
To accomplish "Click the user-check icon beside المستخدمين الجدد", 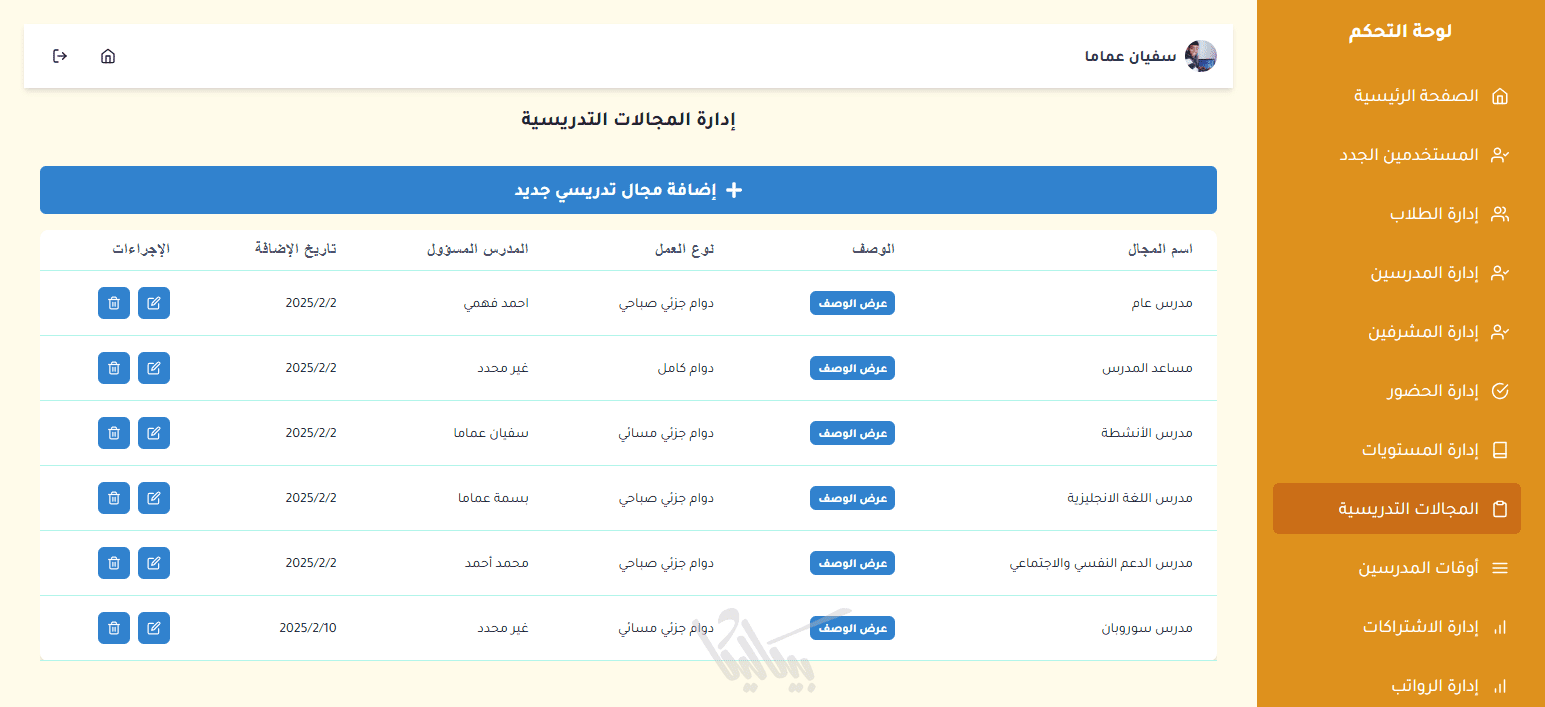I will click(1499, 155).
